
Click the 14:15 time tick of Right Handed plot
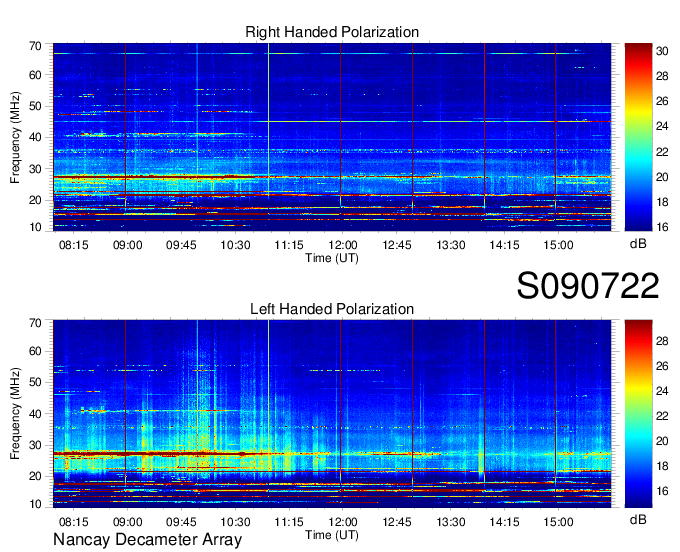504,245
